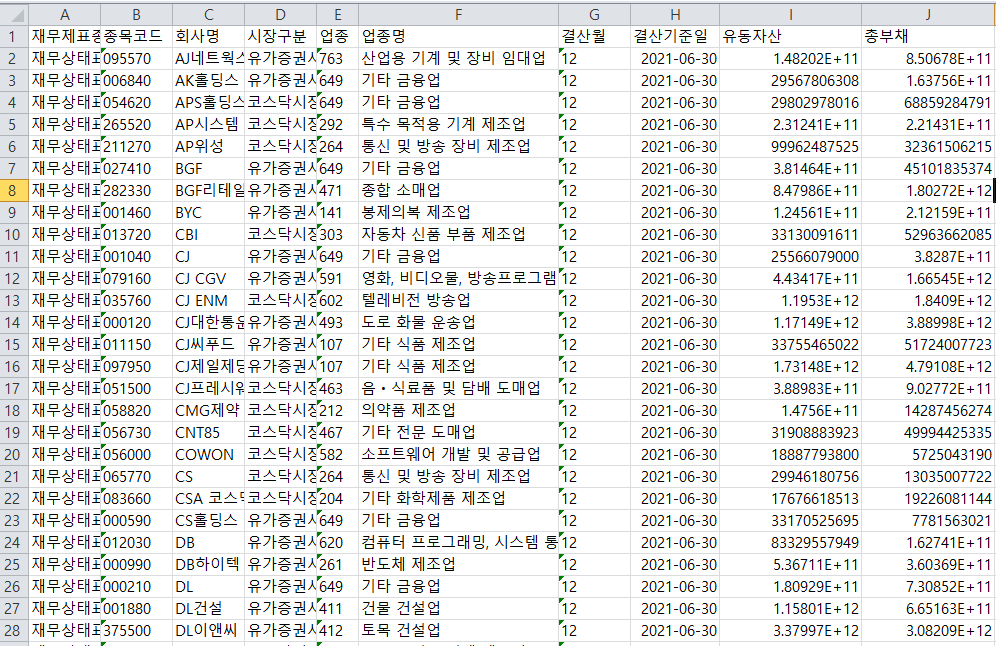Select company cell CJ씨푸드
Screen dimensions: 996x646
[x=208, y=345]
